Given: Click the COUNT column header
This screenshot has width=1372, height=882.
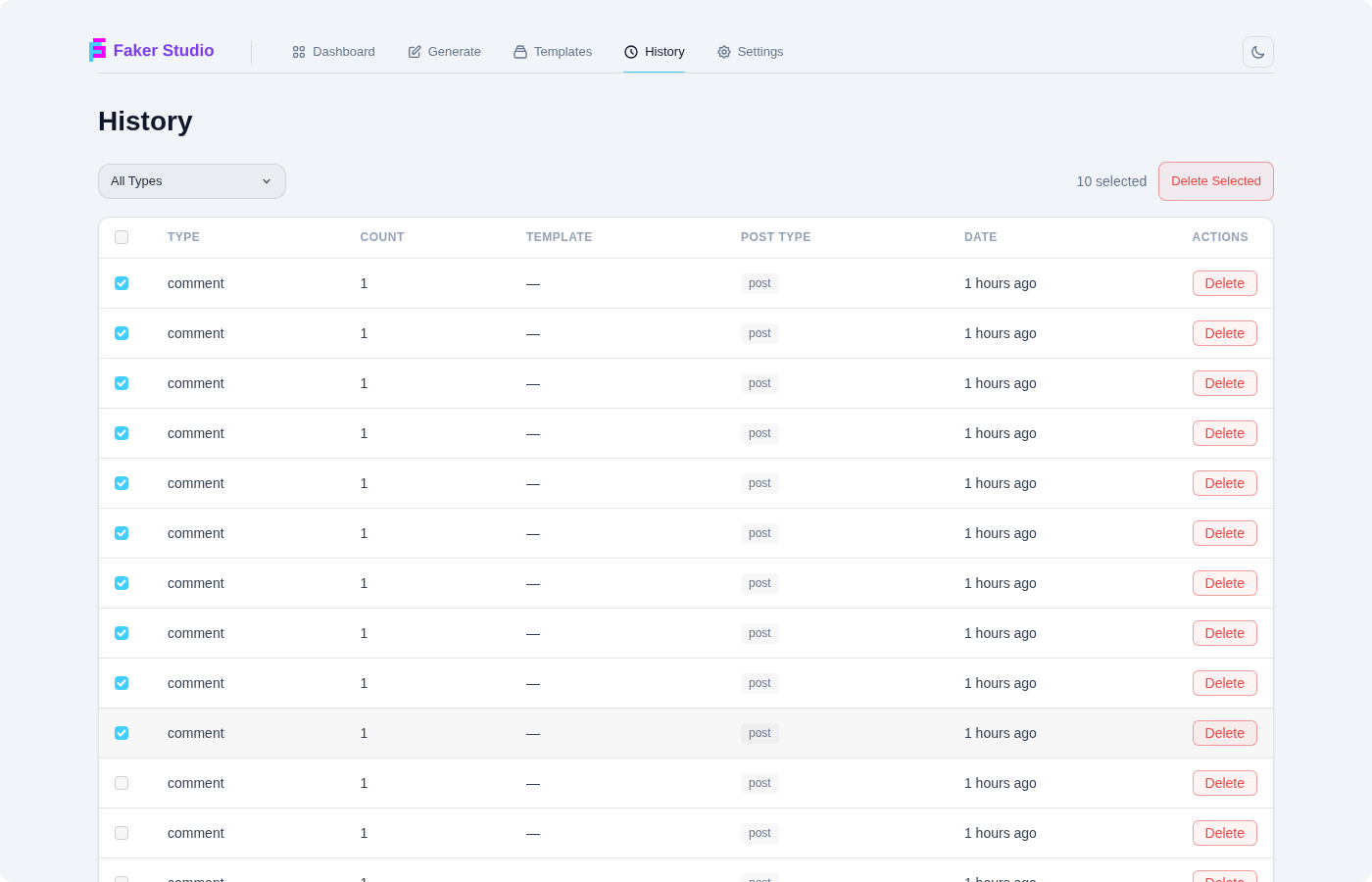Looking at the screenshot, I should pyautogui.click(x=382, y=237).
